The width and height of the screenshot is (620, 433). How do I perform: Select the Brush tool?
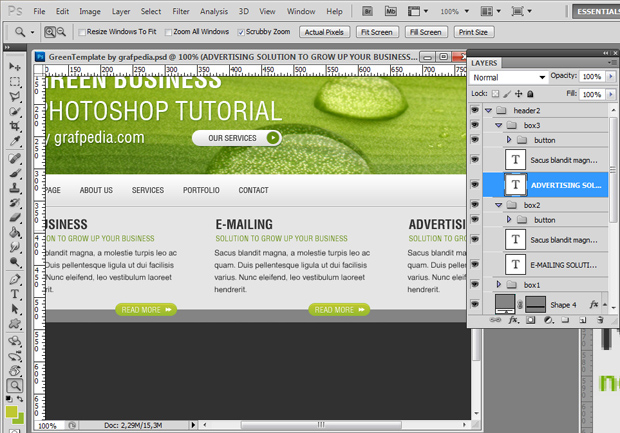click(x=15, y=173)
